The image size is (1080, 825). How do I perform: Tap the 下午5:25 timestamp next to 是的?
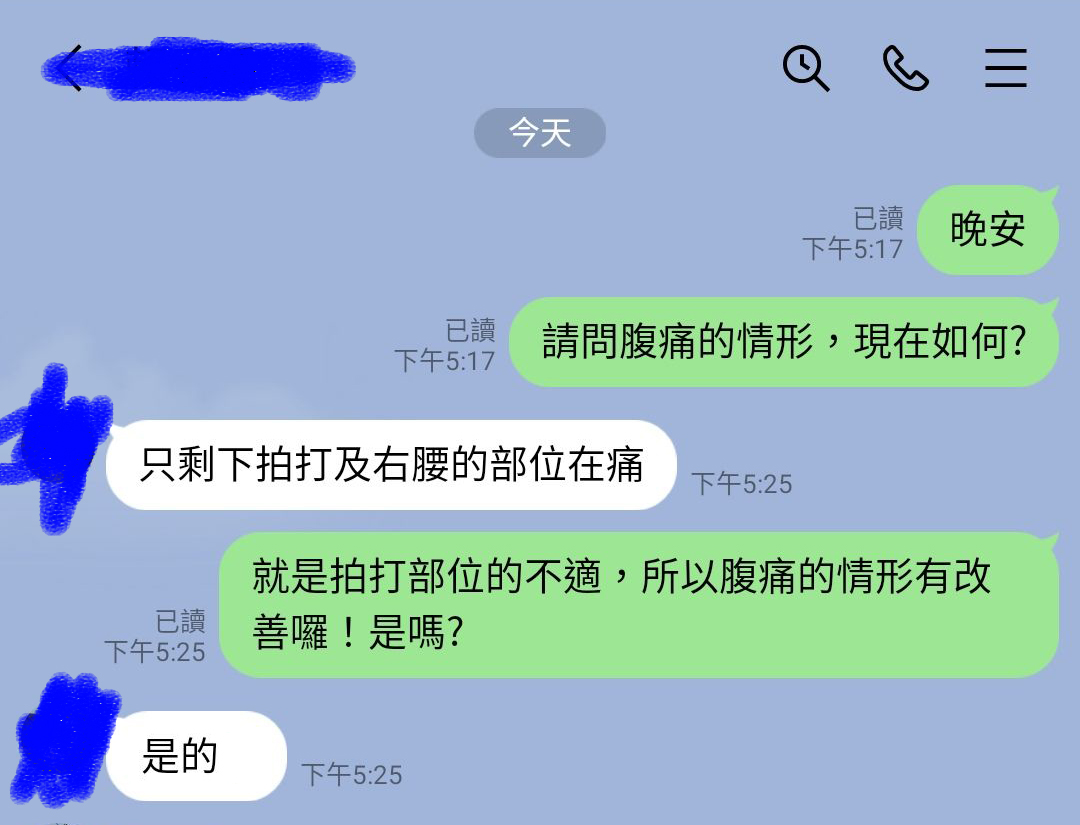pos(351,775)
